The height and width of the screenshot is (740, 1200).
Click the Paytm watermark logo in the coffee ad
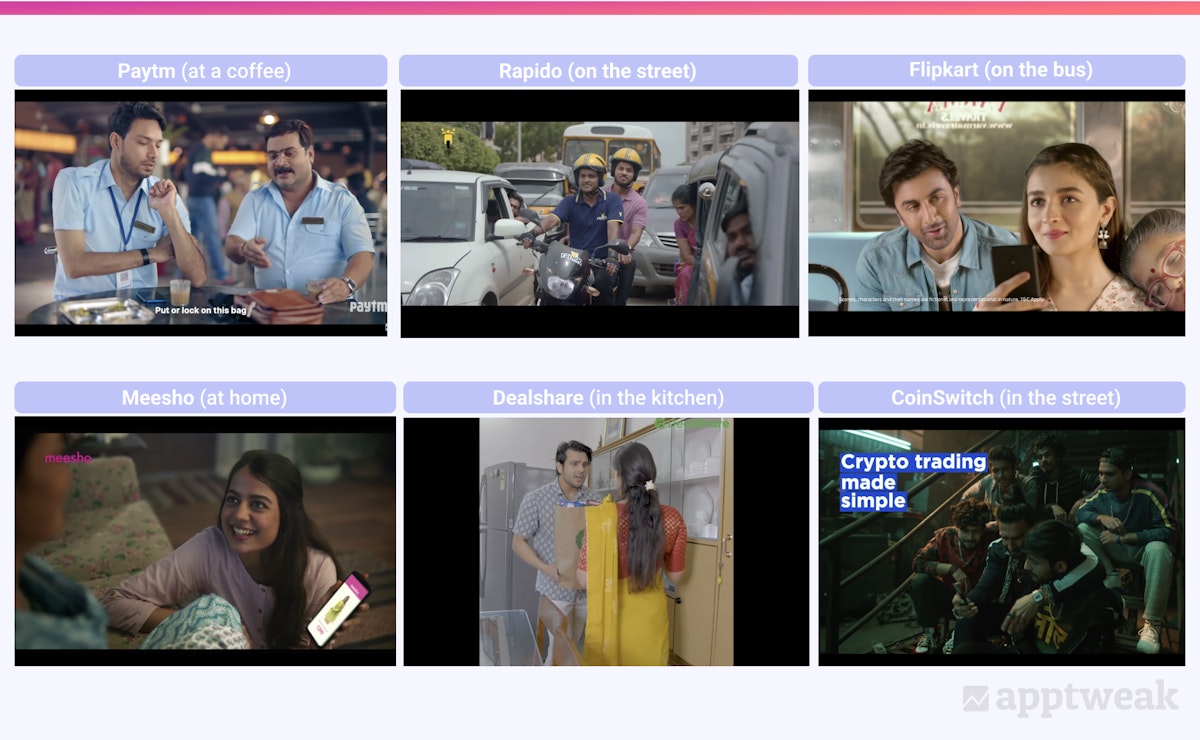(367, 307)
